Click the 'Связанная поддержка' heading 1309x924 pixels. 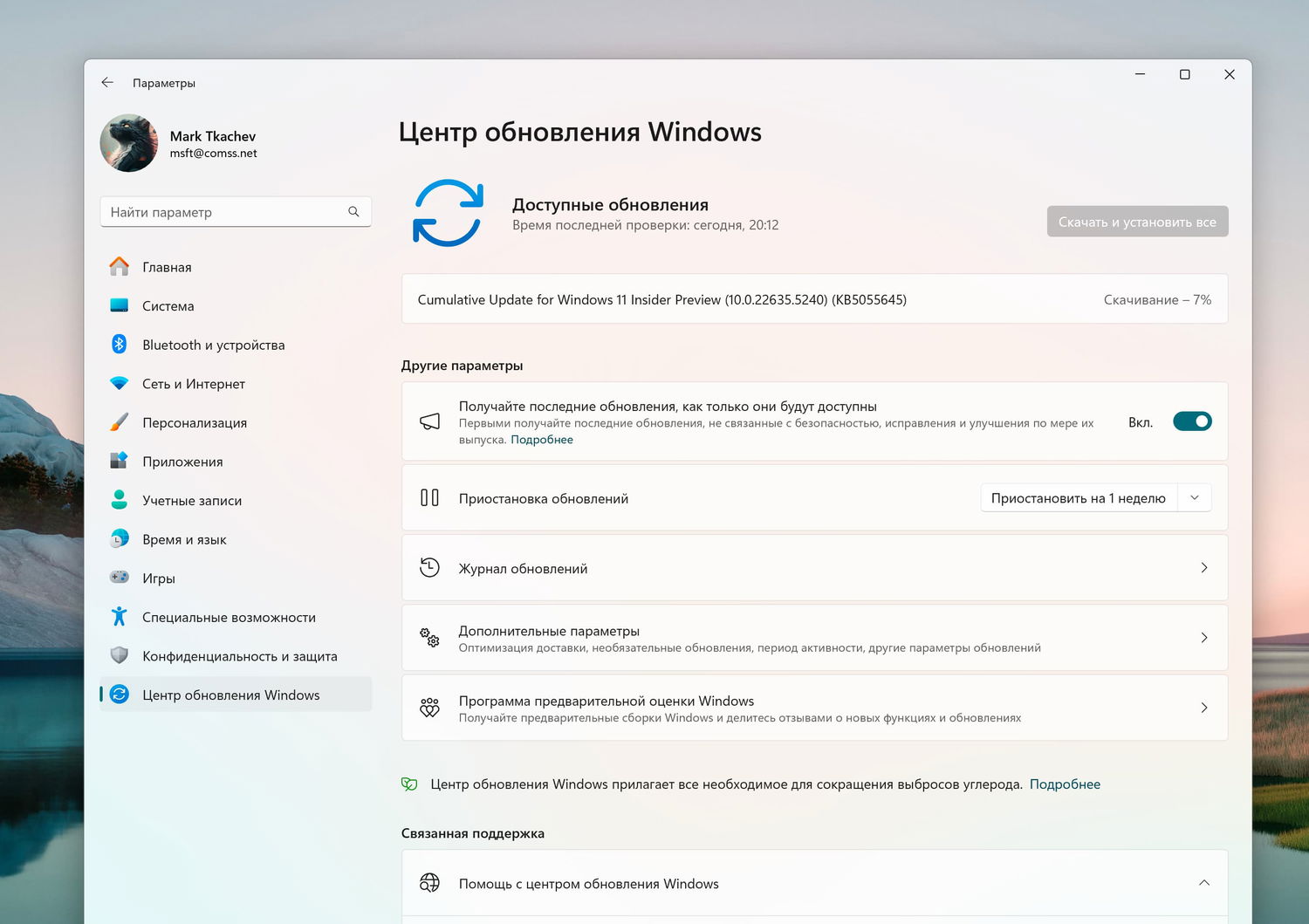click(x=473, y=833)
